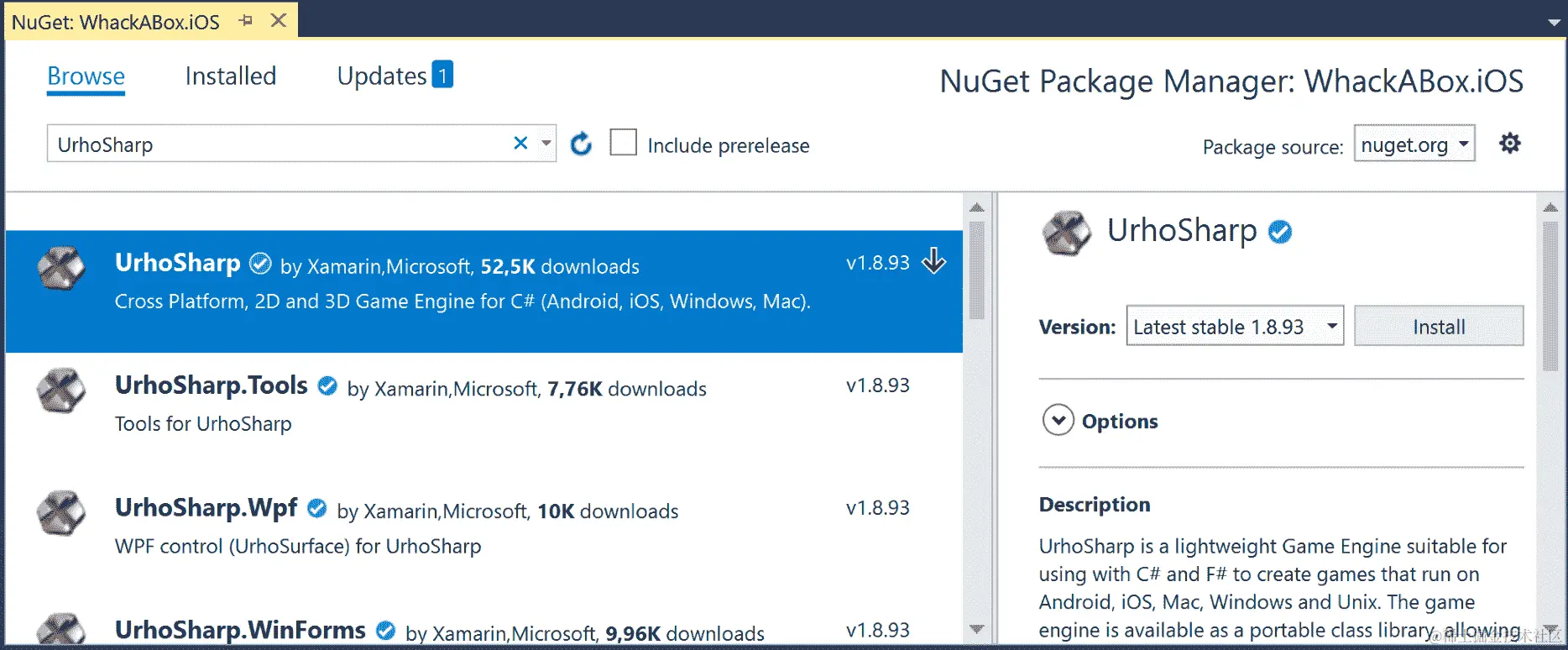Click the download arrow for UrhoSharp v1.8.93

(933, 261)
